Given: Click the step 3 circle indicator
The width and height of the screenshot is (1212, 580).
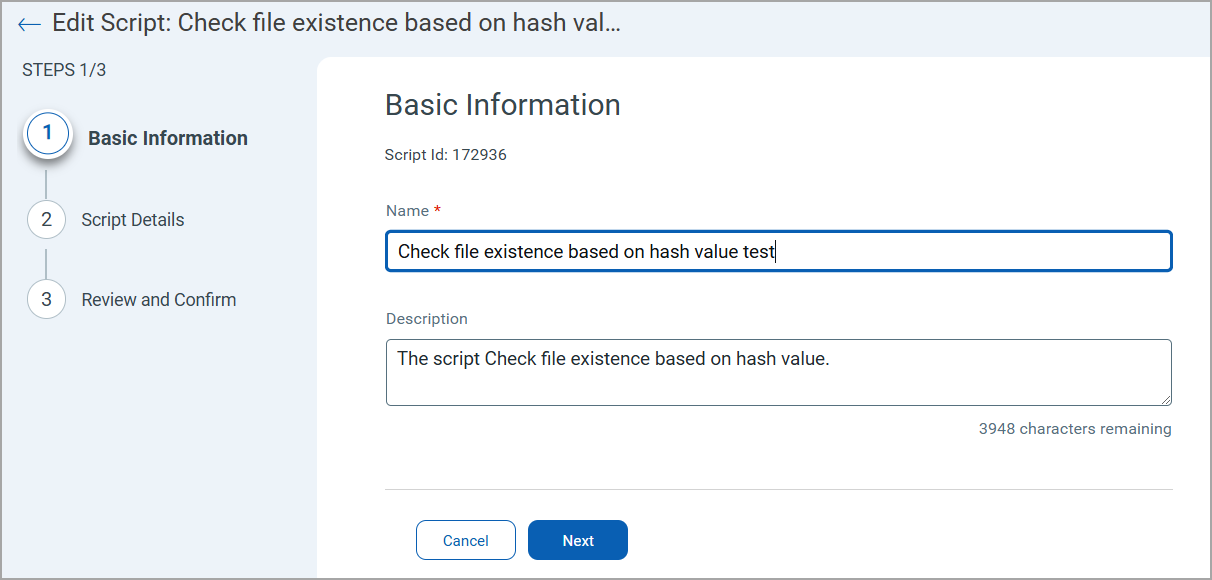Looking at the screenshot, I should 46,300.
